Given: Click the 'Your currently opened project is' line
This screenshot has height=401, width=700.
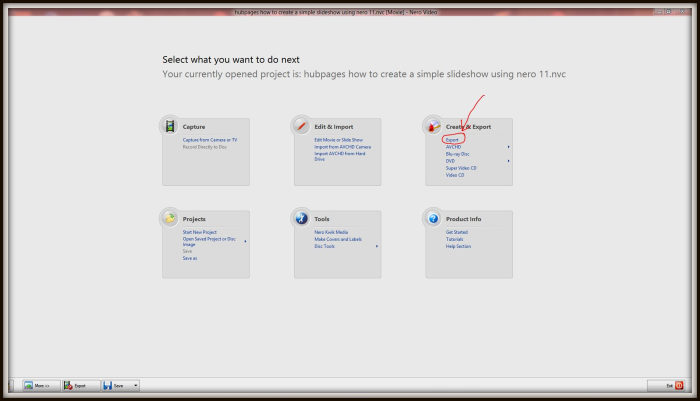Looking at the screenshot, I should (x=364, y=74).
